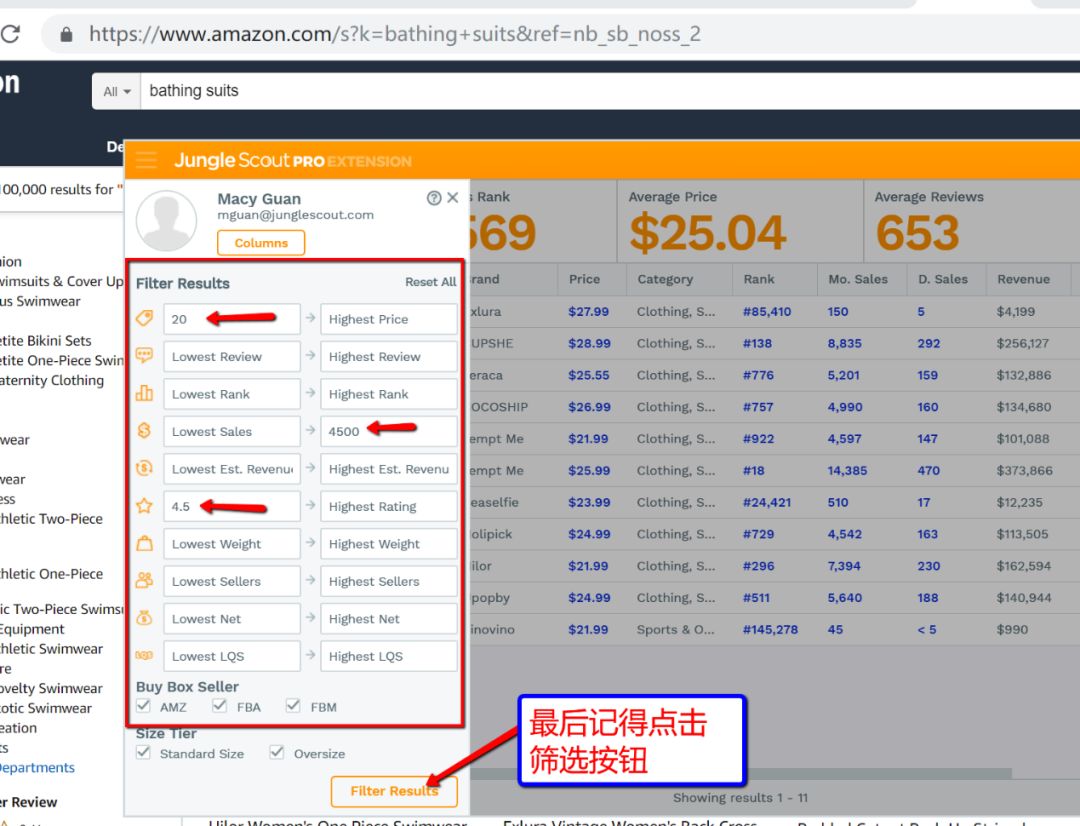Click the Highest Est. Revenue input field
Image resolution: width=1080 pixels, height=826 pixels.
pyautogui.click(x=388, y=468)
